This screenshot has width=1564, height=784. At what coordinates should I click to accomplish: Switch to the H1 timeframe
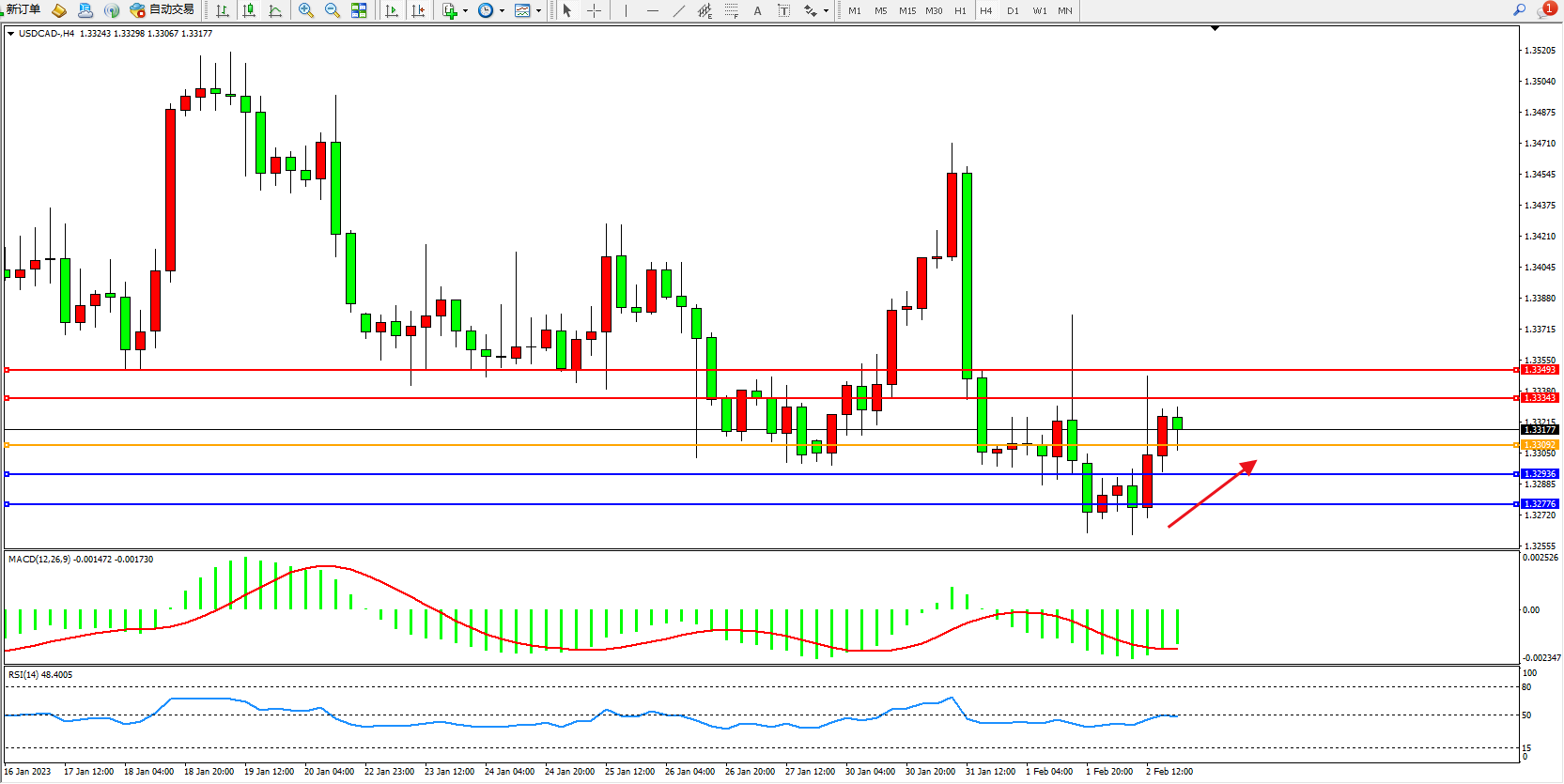(960, 10)
